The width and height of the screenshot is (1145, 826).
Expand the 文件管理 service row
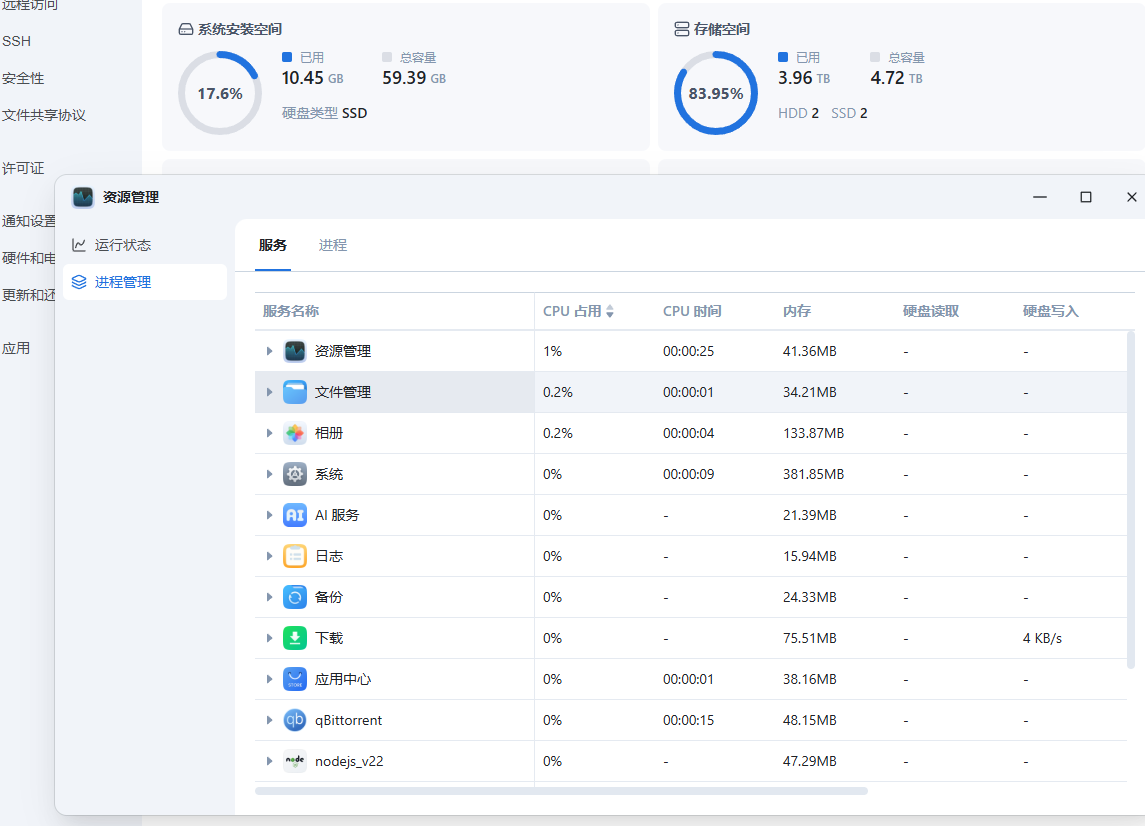tap(269, 392)
